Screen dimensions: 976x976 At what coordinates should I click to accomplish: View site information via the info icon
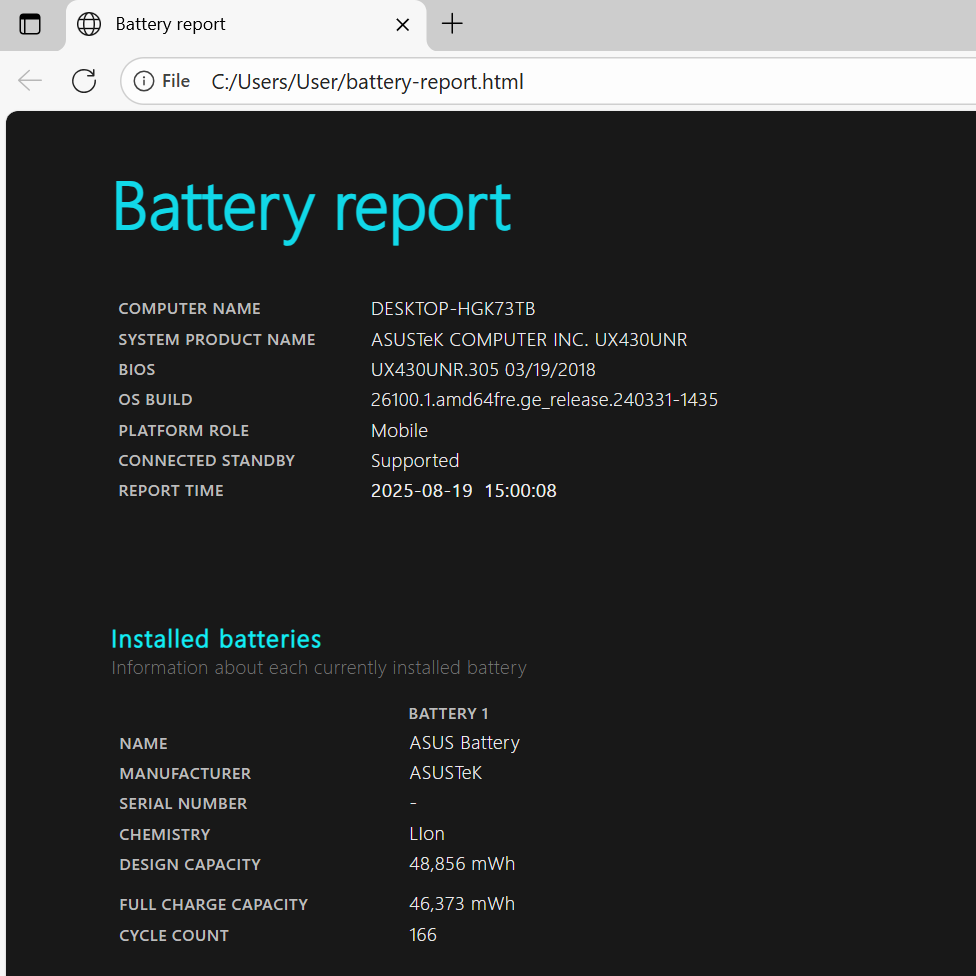pyautogui.click(x=144, y=81)
